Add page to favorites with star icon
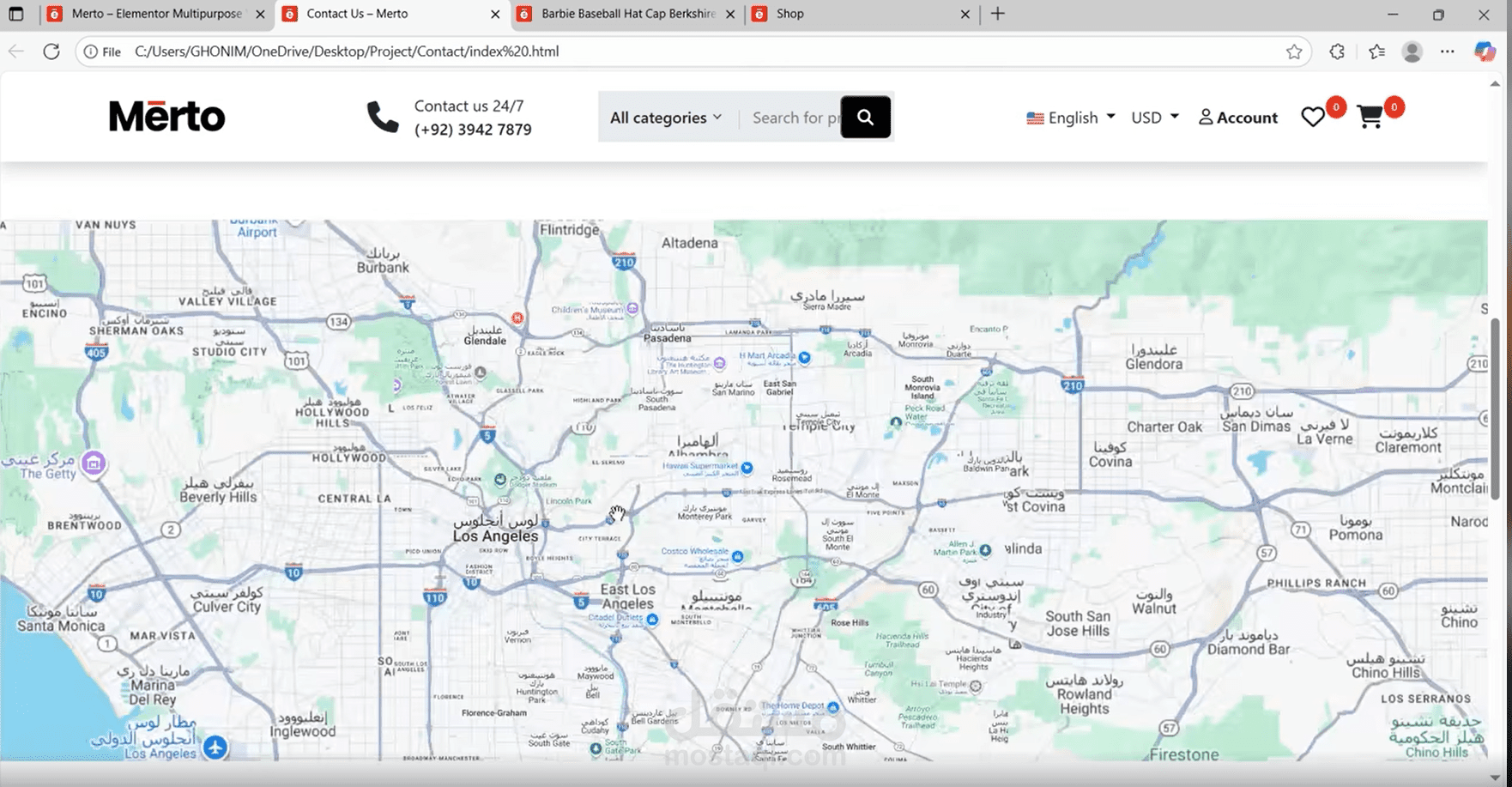This screenshot has width=1512, height=787. click(x=1294, y=51)
